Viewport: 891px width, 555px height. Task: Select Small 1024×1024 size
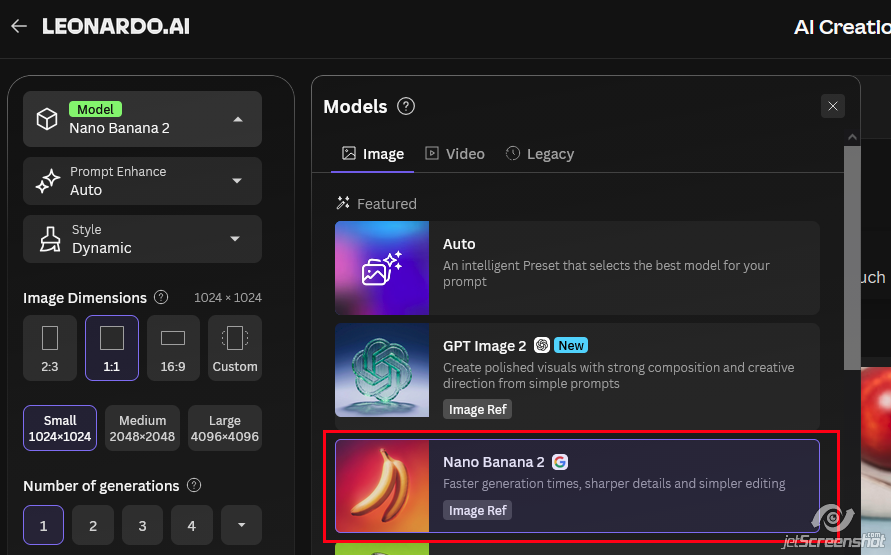(x=60, y=428)
